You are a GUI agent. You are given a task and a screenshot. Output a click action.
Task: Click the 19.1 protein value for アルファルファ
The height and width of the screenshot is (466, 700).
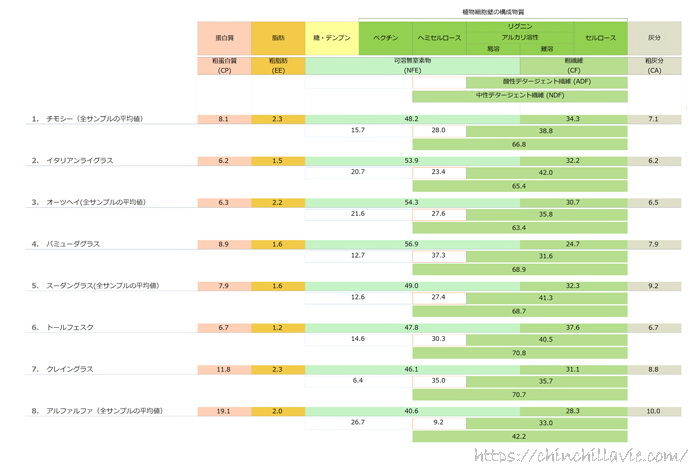(x=224, y=411)
